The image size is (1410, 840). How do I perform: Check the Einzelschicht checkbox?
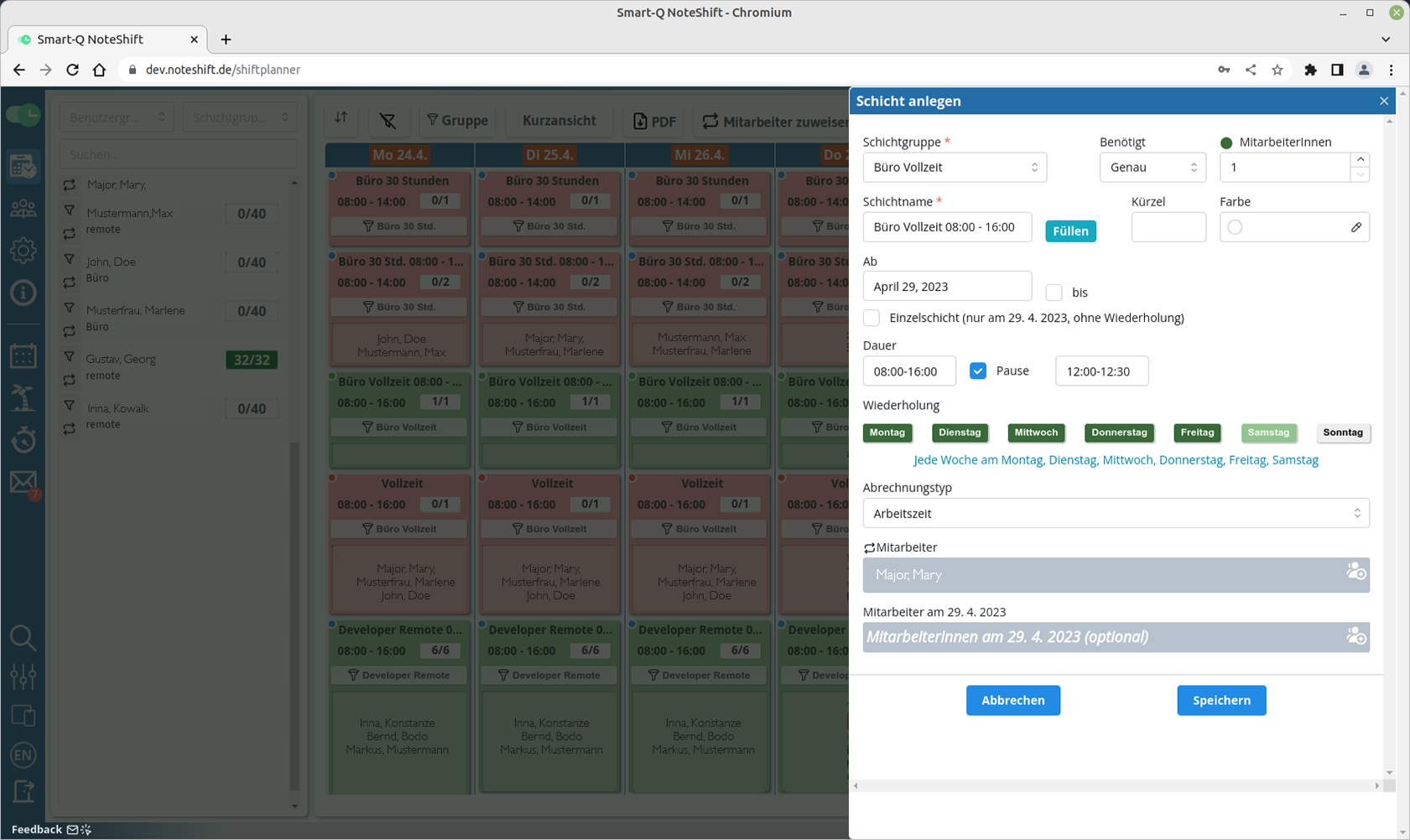(x=871, y=318)
